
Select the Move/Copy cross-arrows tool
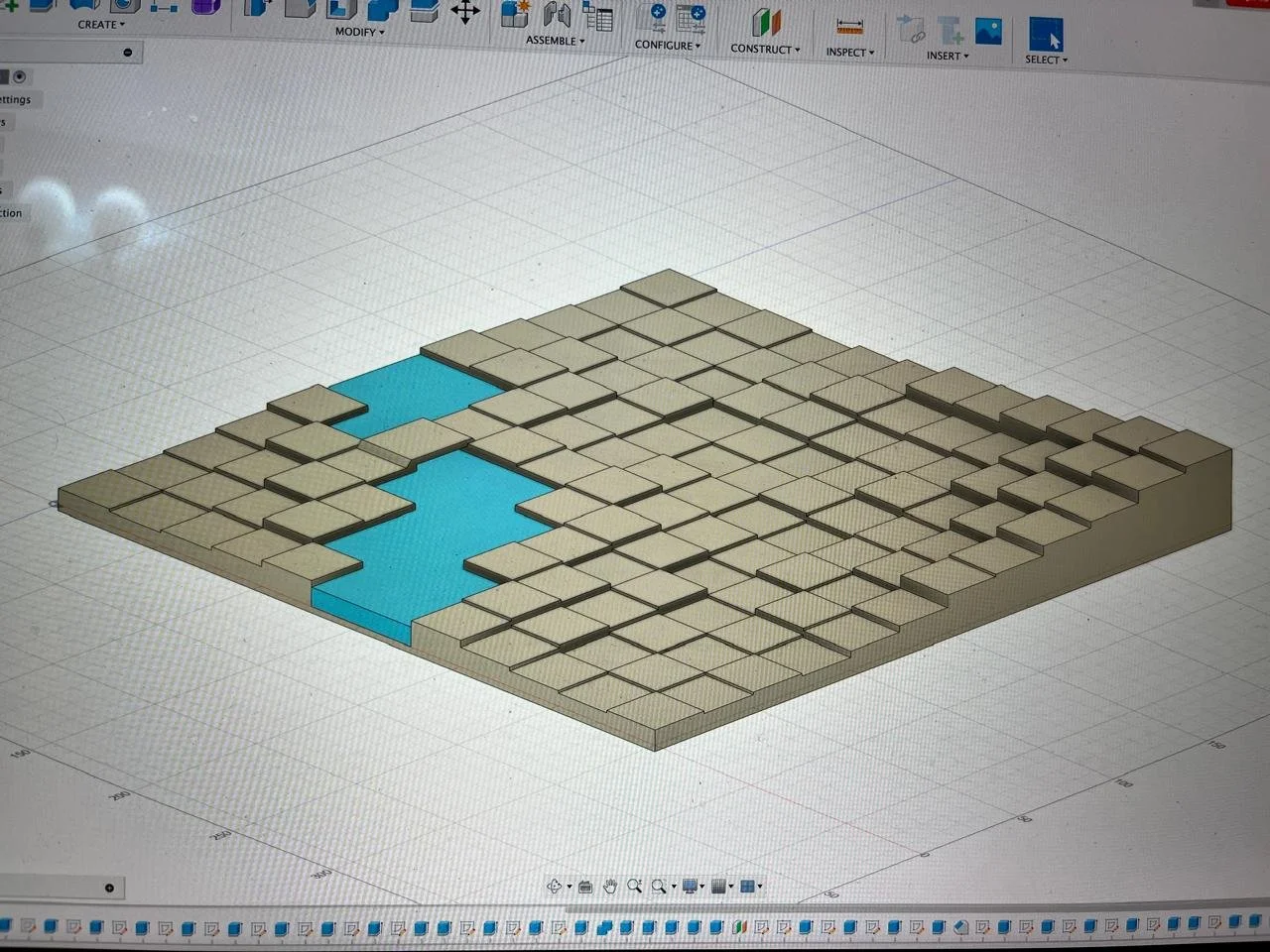464,12
